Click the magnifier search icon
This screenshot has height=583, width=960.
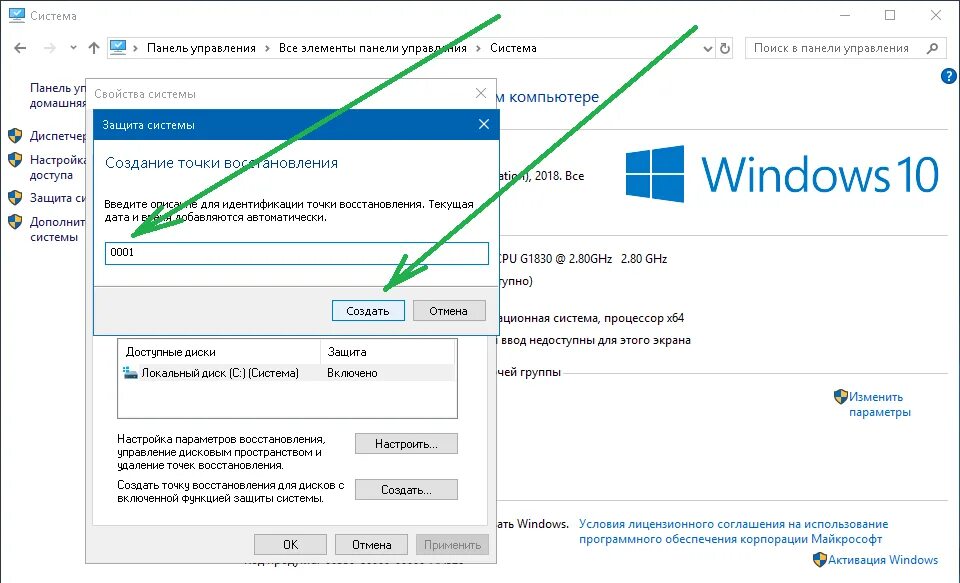932,48
